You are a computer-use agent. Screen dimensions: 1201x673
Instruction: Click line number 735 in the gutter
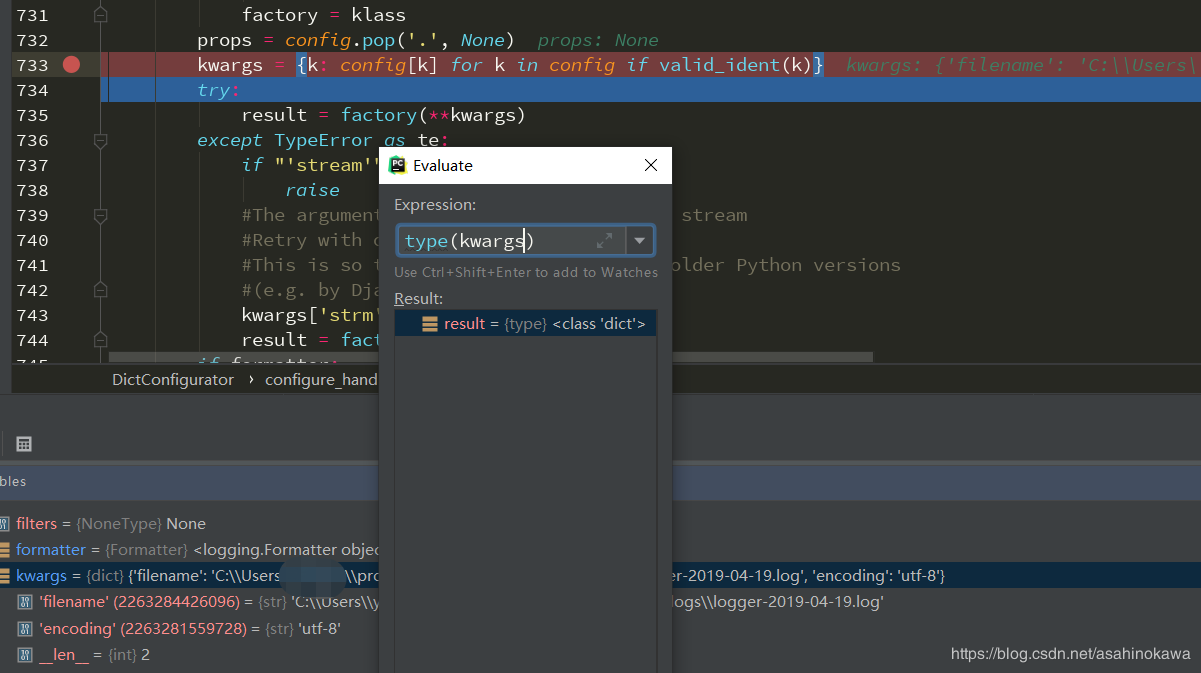pos(32,115)
